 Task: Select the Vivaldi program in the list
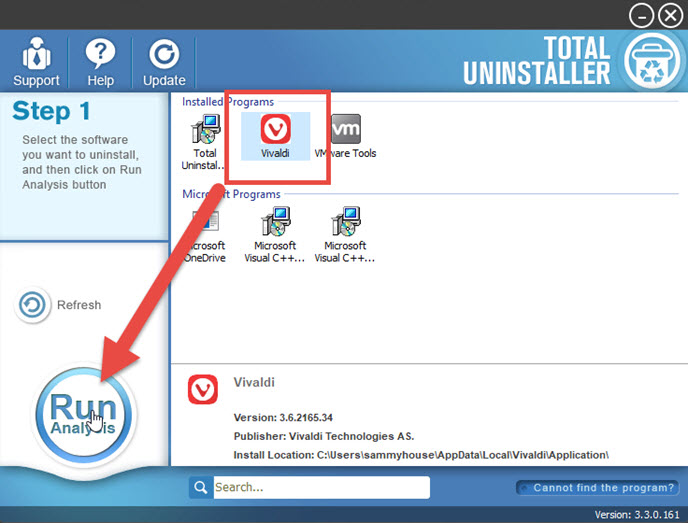275,136
